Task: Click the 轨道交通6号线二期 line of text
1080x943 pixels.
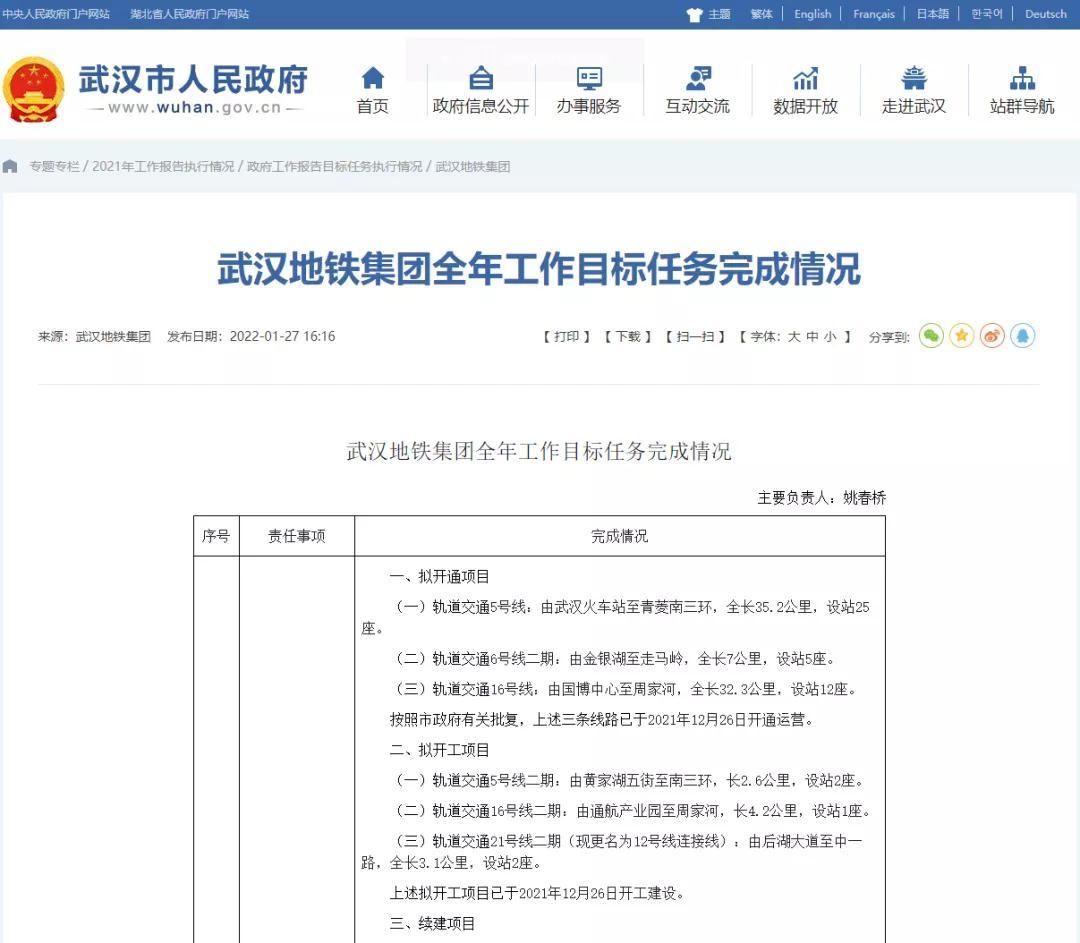Action: [x=615, y=659]
